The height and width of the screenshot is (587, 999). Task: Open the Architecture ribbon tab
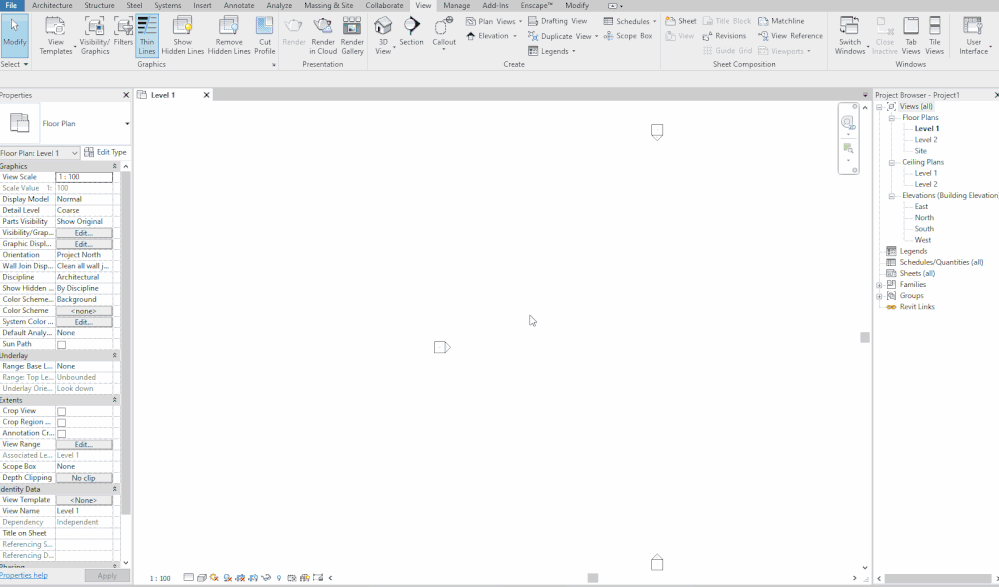tap(52, 5)
